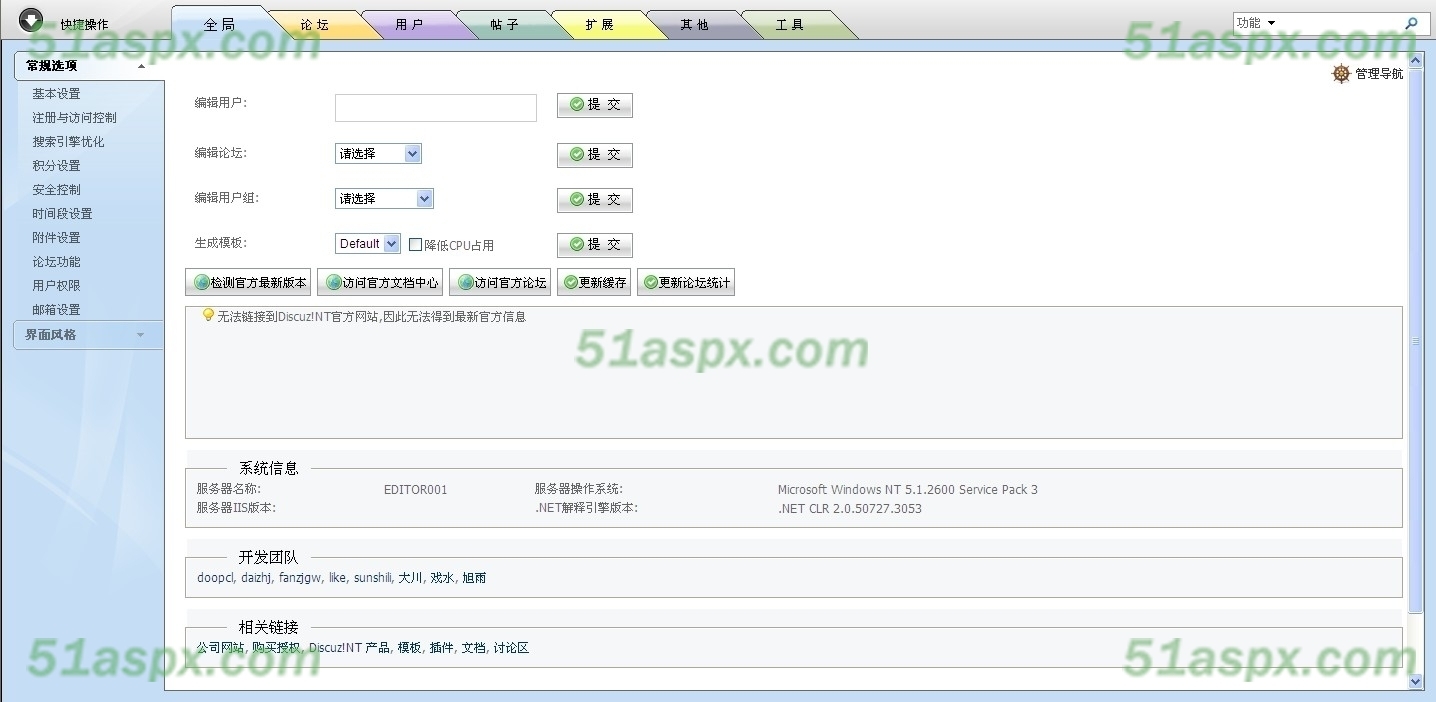Submit the 编辑论坛 selection

595,155
